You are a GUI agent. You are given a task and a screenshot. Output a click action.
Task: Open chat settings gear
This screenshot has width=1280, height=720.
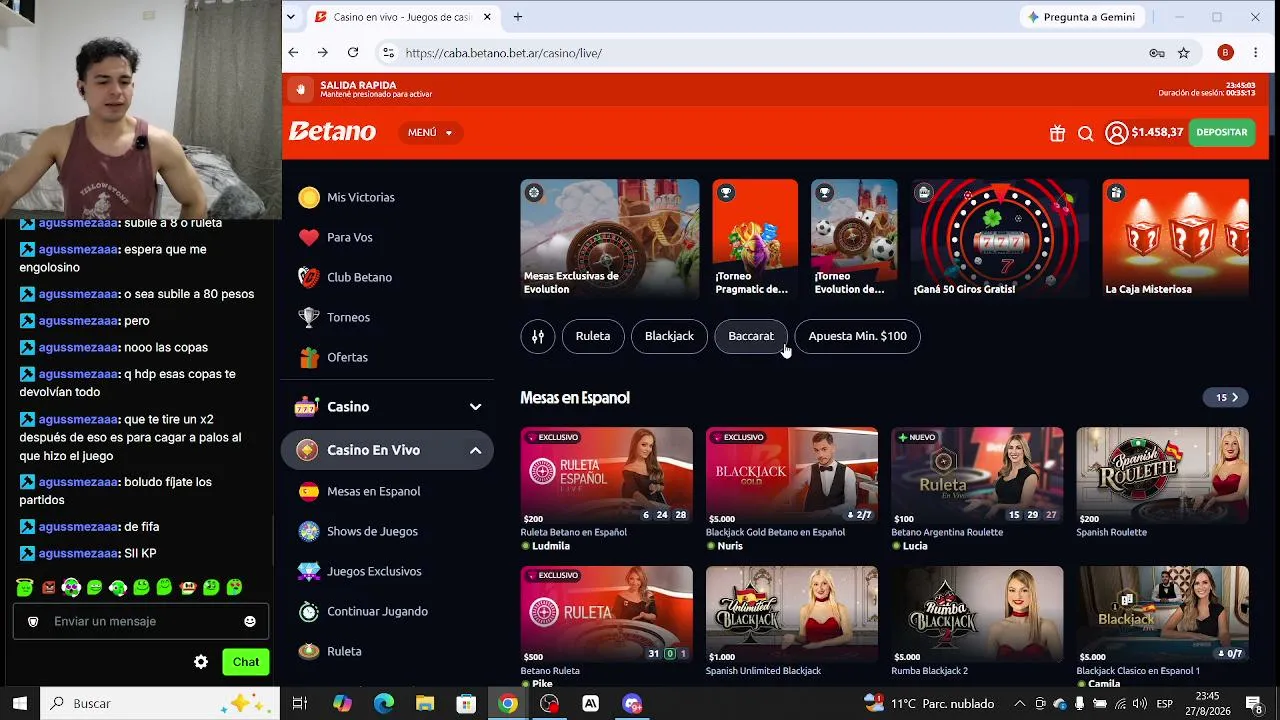tap(201, 662)
